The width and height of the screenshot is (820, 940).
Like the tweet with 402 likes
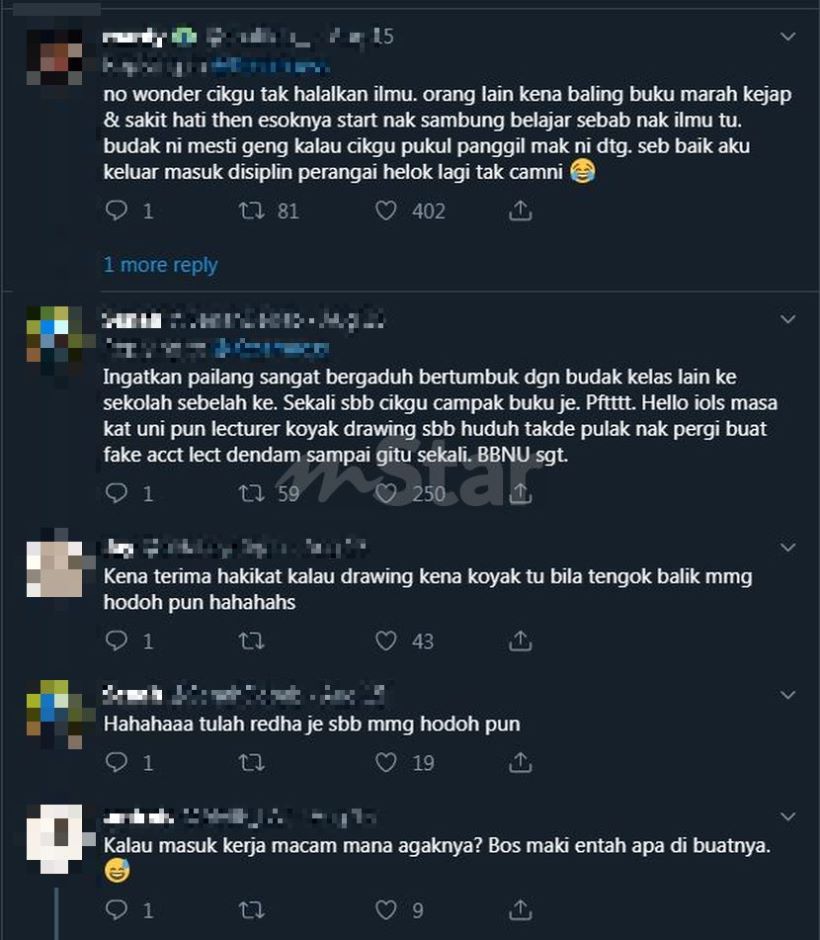(x=385, y=210)
